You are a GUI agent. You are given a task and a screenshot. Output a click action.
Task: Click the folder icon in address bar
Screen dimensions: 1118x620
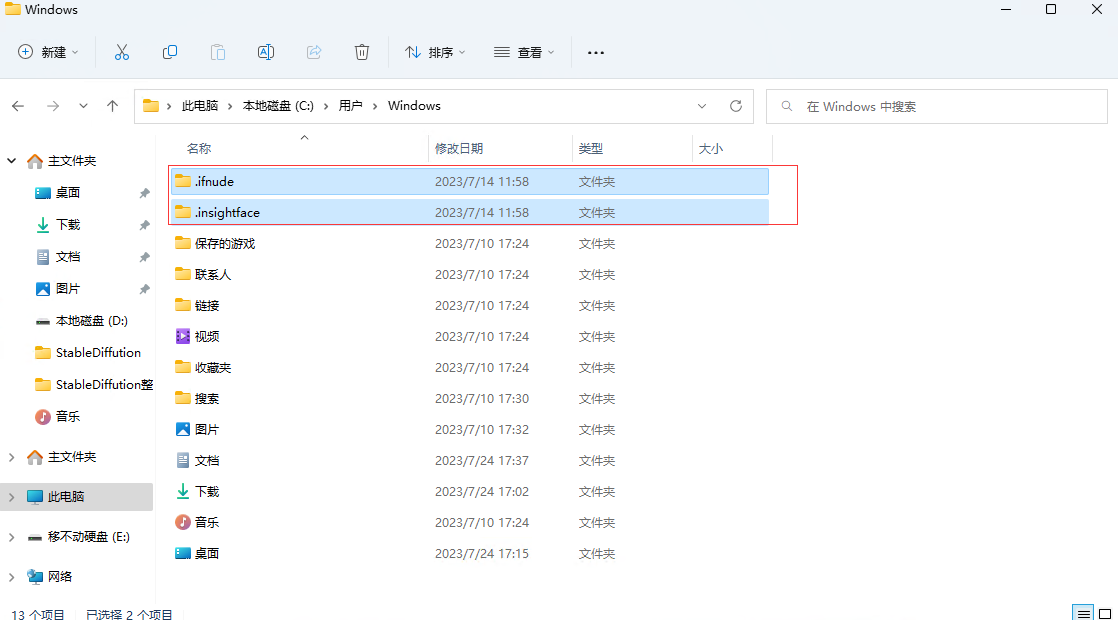pos(150,105)
